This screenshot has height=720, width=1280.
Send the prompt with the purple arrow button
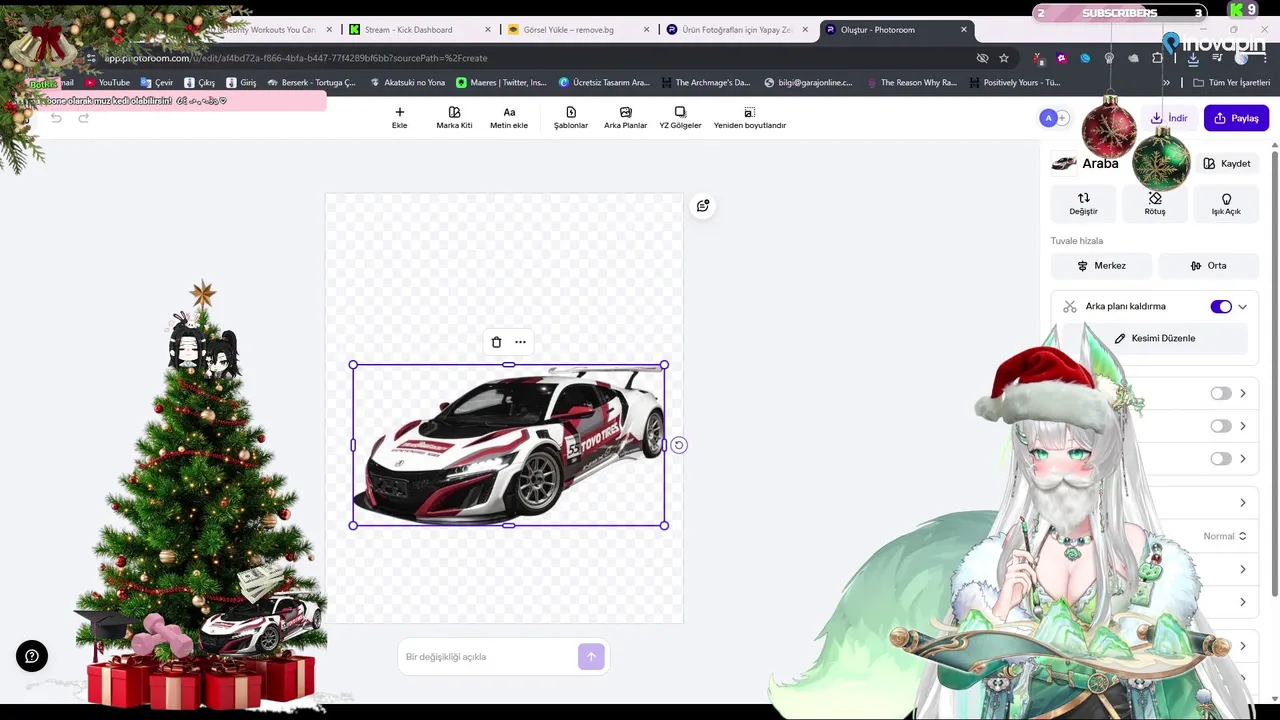pyautogui.click(x=591, y=656)
